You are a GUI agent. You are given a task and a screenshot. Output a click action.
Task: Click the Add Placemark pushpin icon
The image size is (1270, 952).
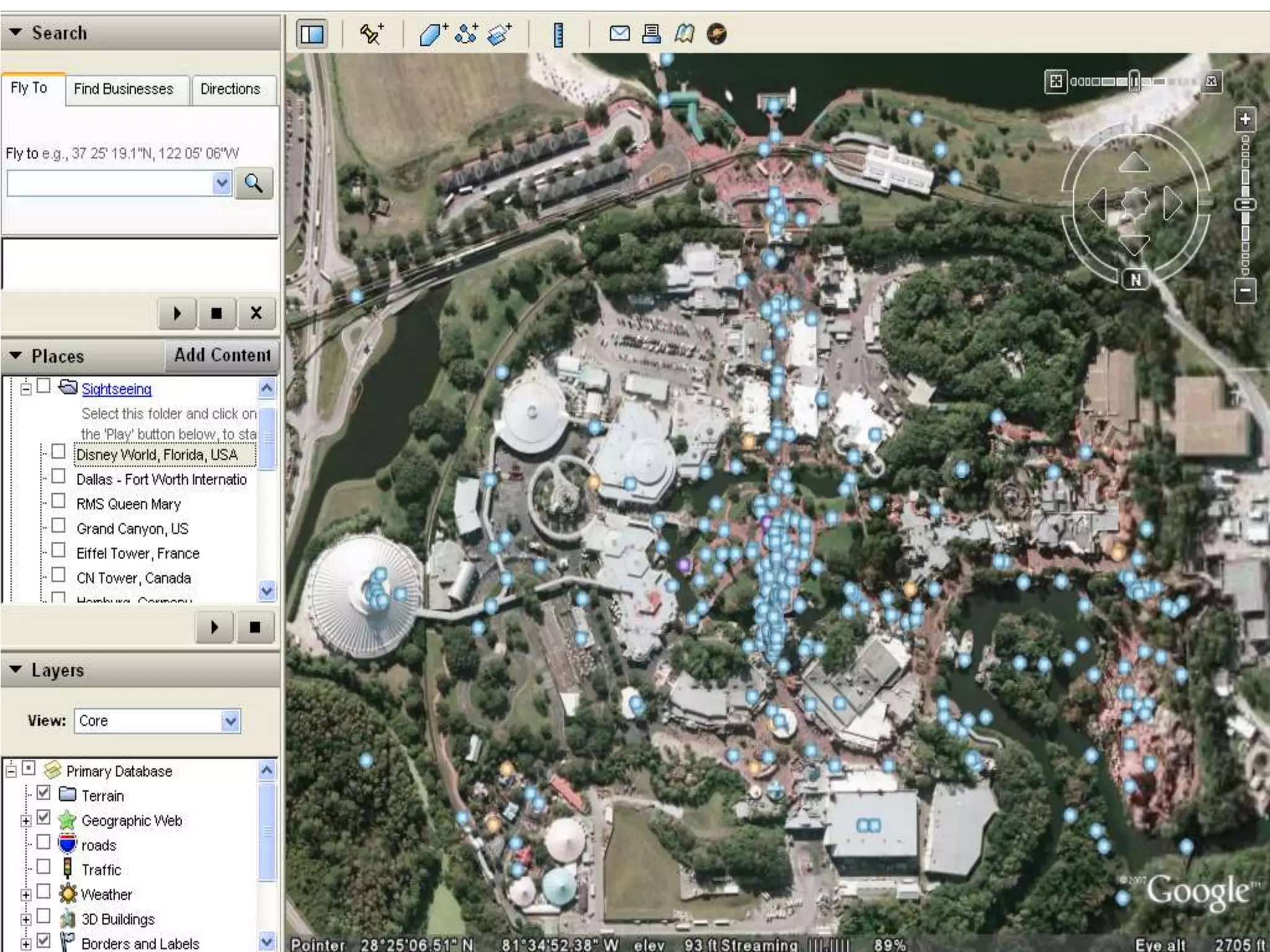point(371,34)
